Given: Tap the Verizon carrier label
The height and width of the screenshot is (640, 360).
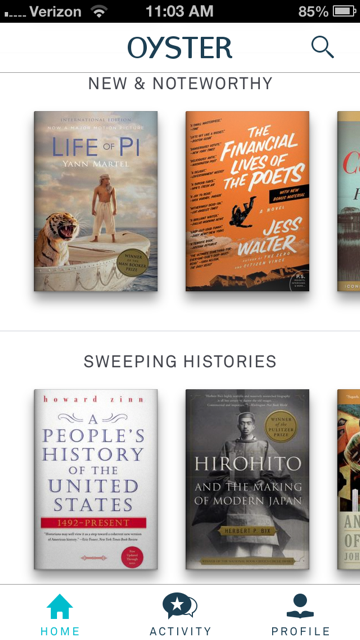Looking at the screenshot, I should pos(55,11).
